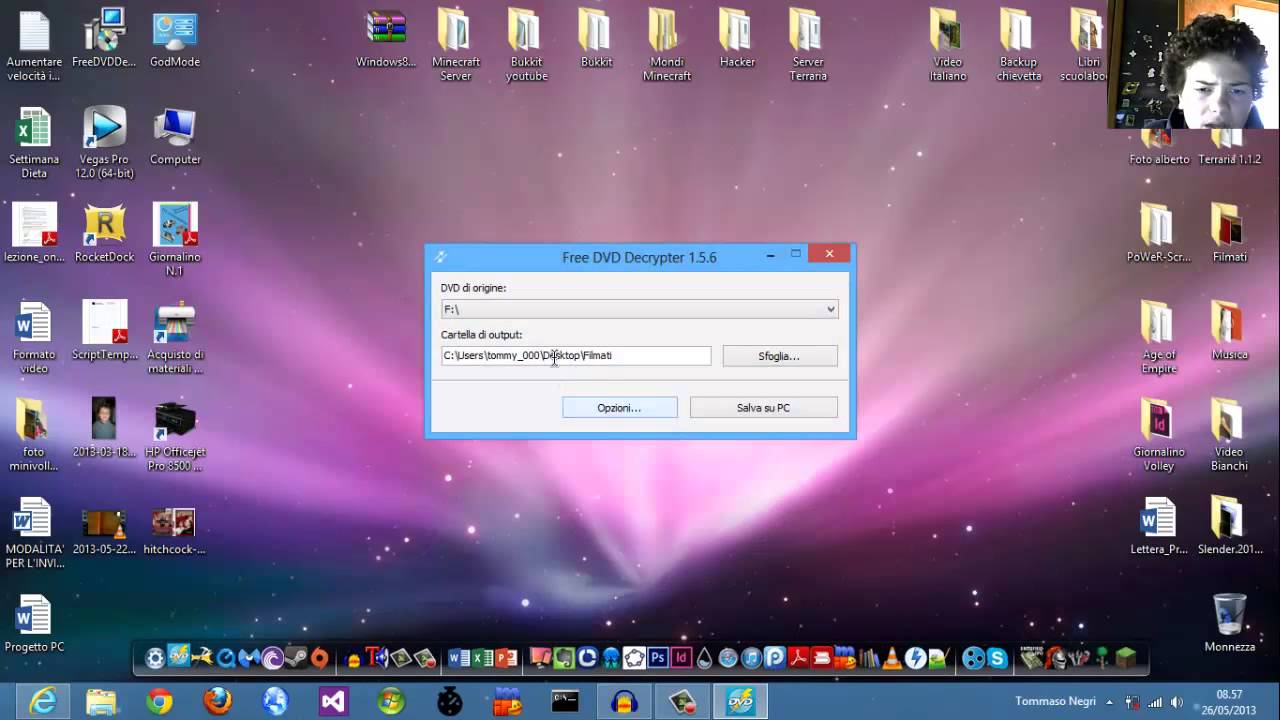Click the stopwatch icon on the taskbar

(449, 701)
